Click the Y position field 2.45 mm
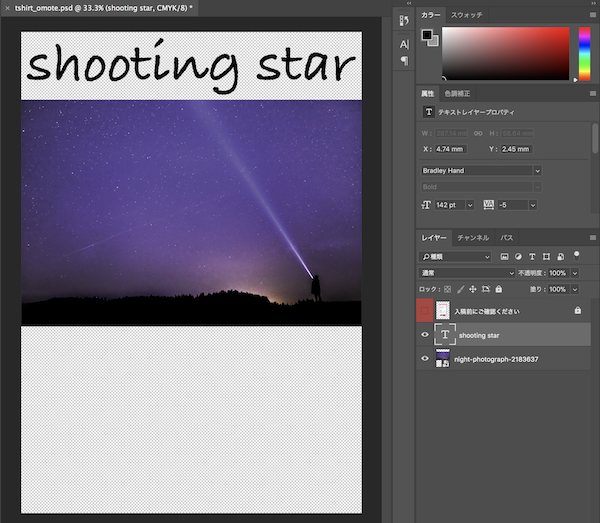Screen dimensions: 600x523 click(x=517, y=149)
